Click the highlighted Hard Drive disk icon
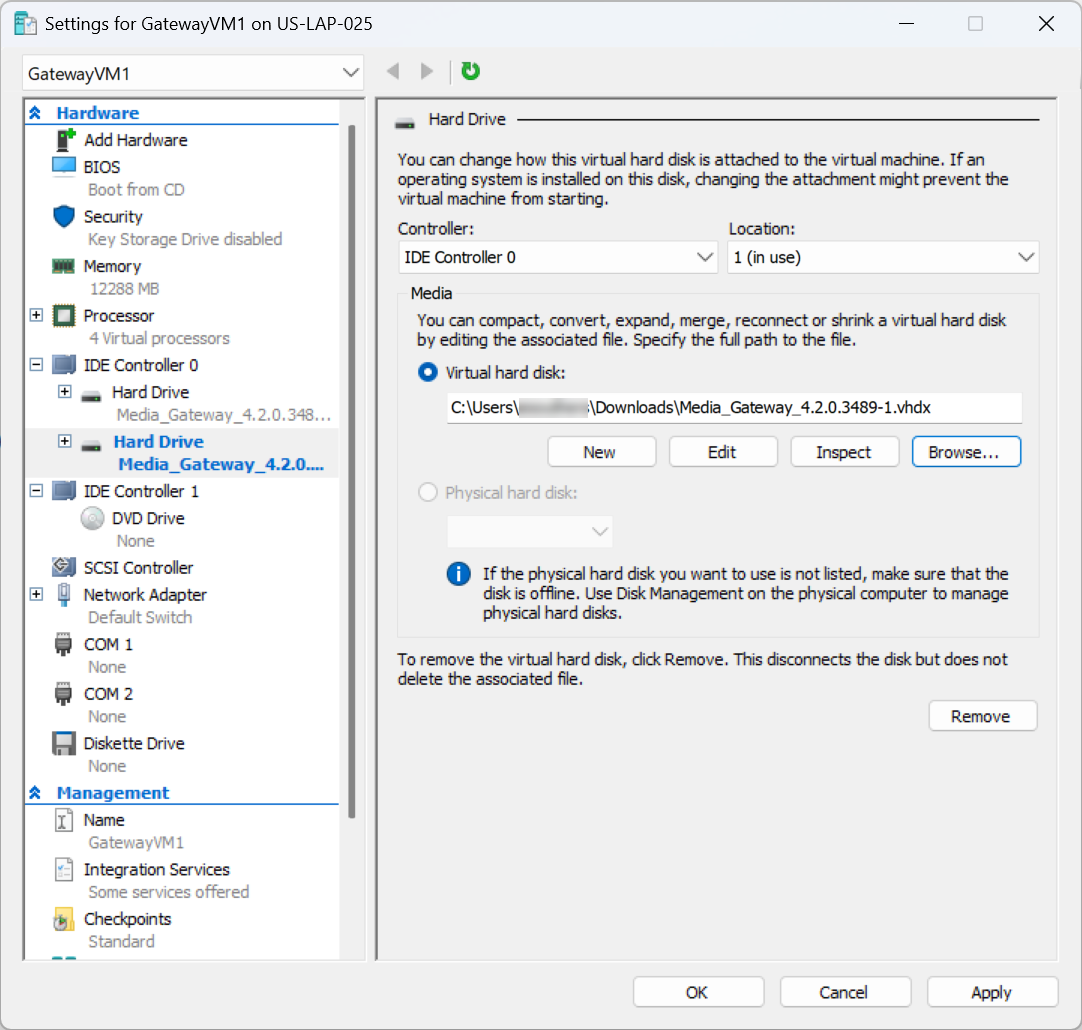Viewport: 1082px width, 1030px height. tap(91, 446)
